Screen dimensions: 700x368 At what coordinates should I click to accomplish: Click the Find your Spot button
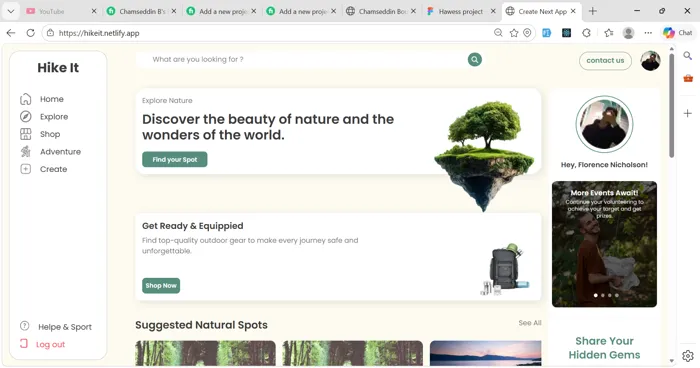[175, 159]
